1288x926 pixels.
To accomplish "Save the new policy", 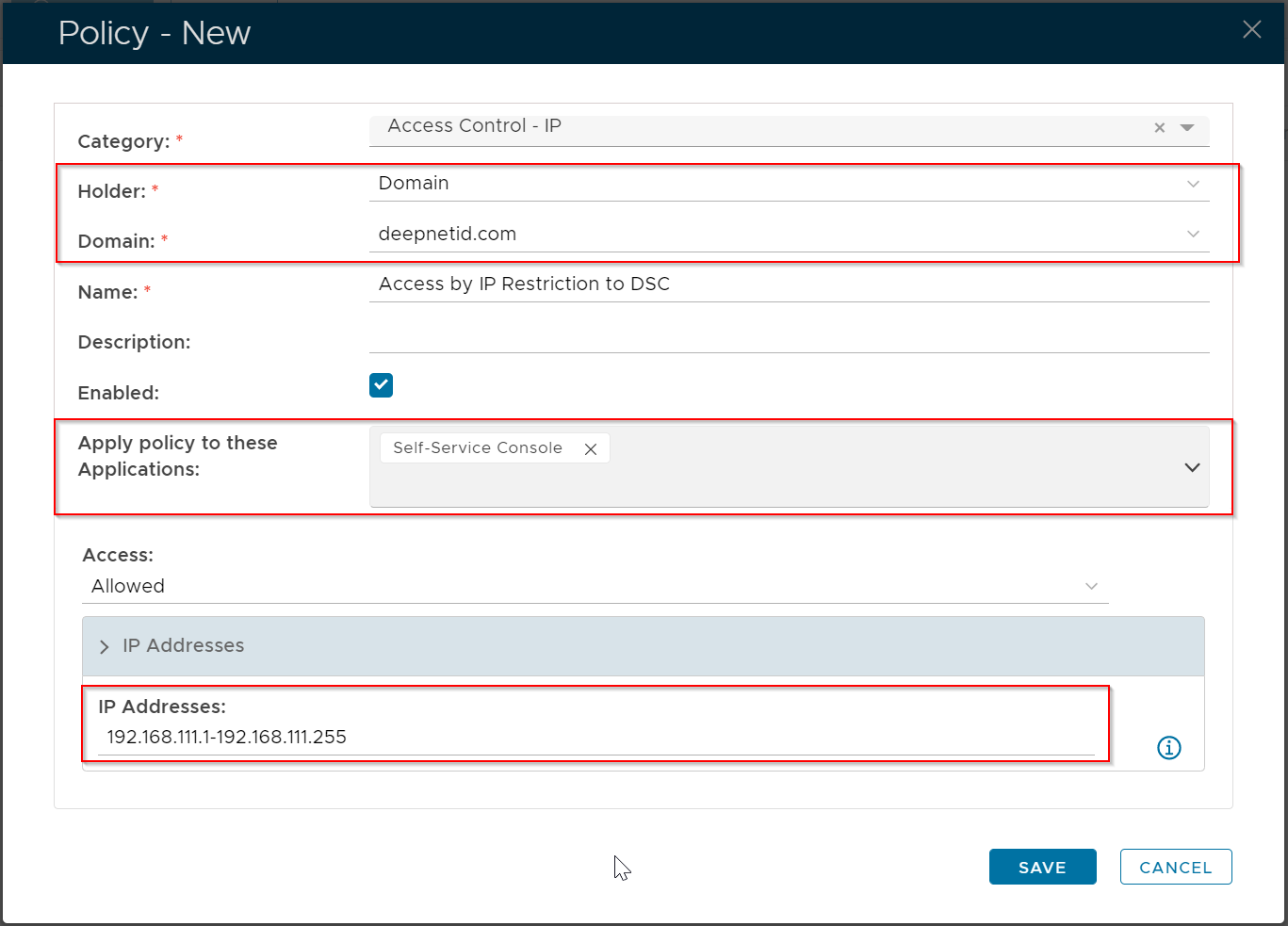I will coord(1042,867).
